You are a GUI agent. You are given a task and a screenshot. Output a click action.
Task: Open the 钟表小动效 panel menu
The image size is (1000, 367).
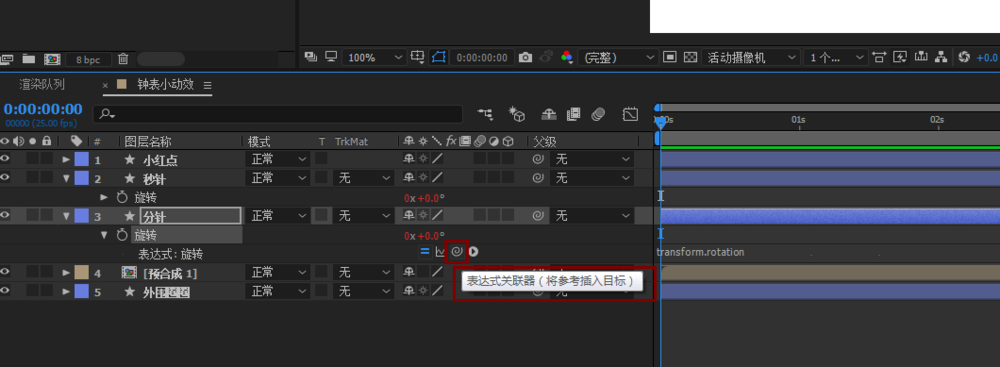(x=207, y=85)
